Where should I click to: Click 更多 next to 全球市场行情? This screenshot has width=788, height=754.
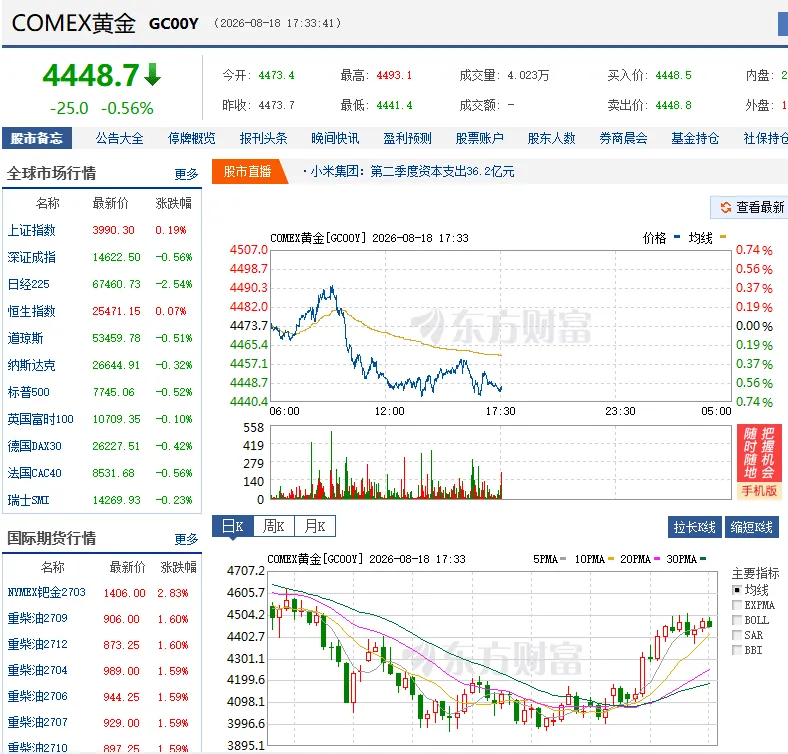pyautogui.click(x=186, y=174)
